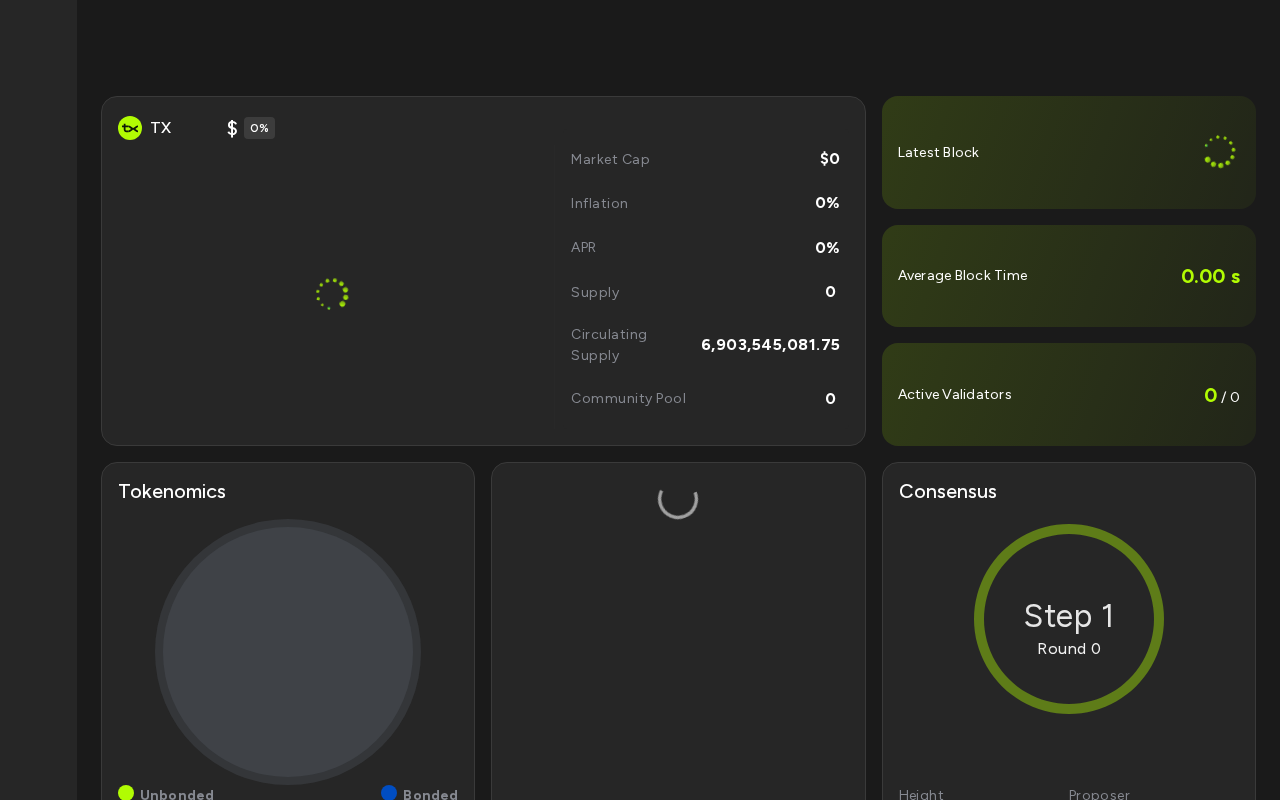This screenshot has width=1280, height=800.
Task: Click the Tokenomics heading
Action: tap(172, 491)
